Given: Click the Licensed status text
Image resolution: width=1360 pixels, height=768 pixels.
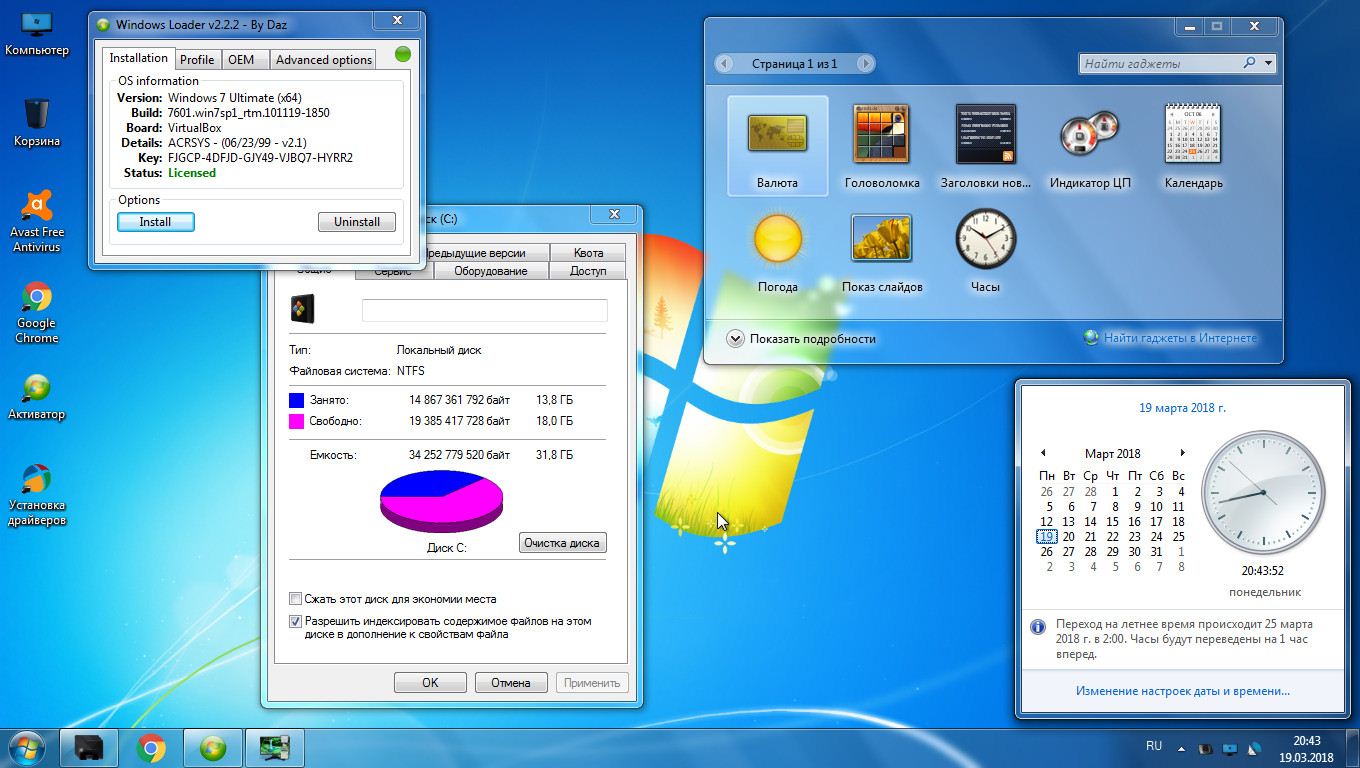Looking at the screenshot, I should tap(192, 173).
